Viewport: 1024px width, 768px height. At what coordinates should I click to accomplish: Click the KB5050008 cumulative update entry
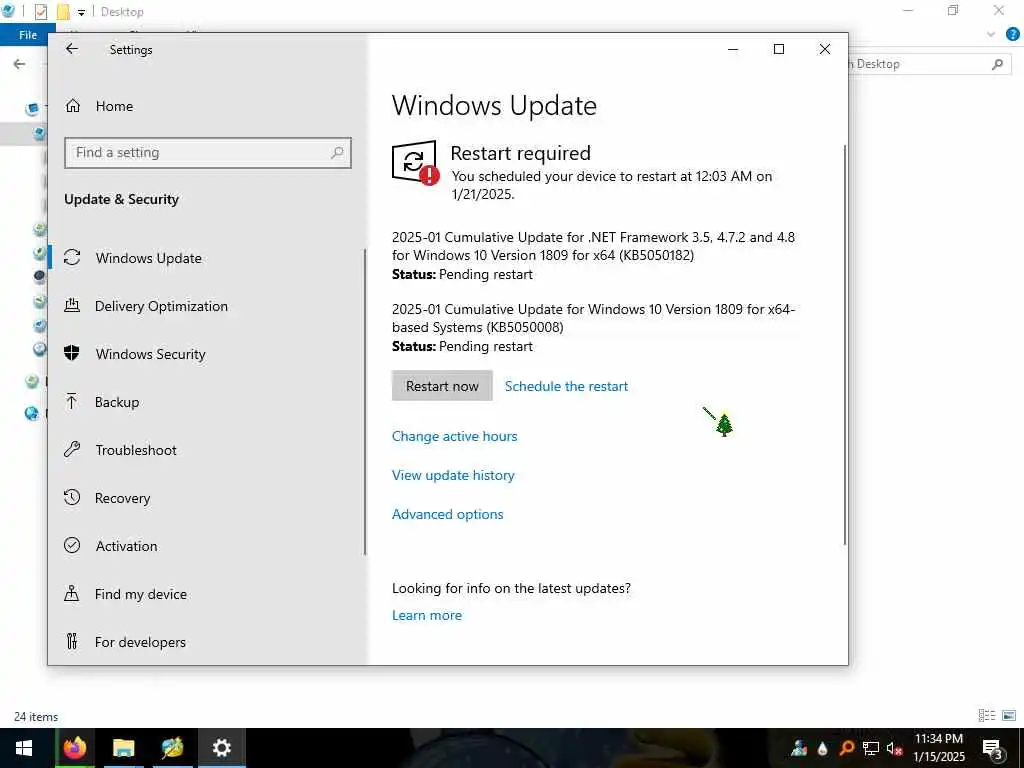593,327
